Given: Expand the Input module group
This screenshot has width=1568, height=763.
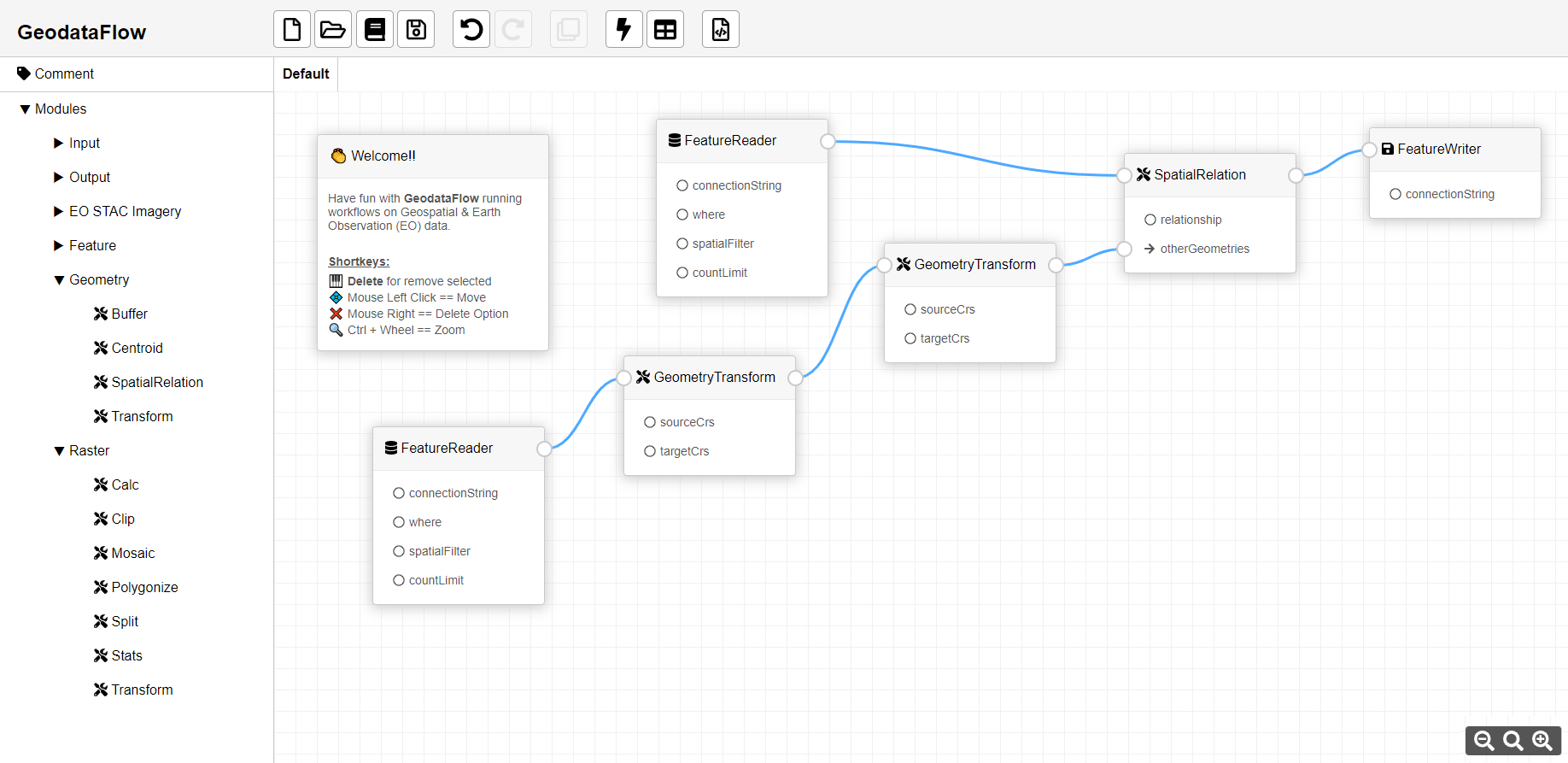Looking at the screenshot, I should pos(58,143).
